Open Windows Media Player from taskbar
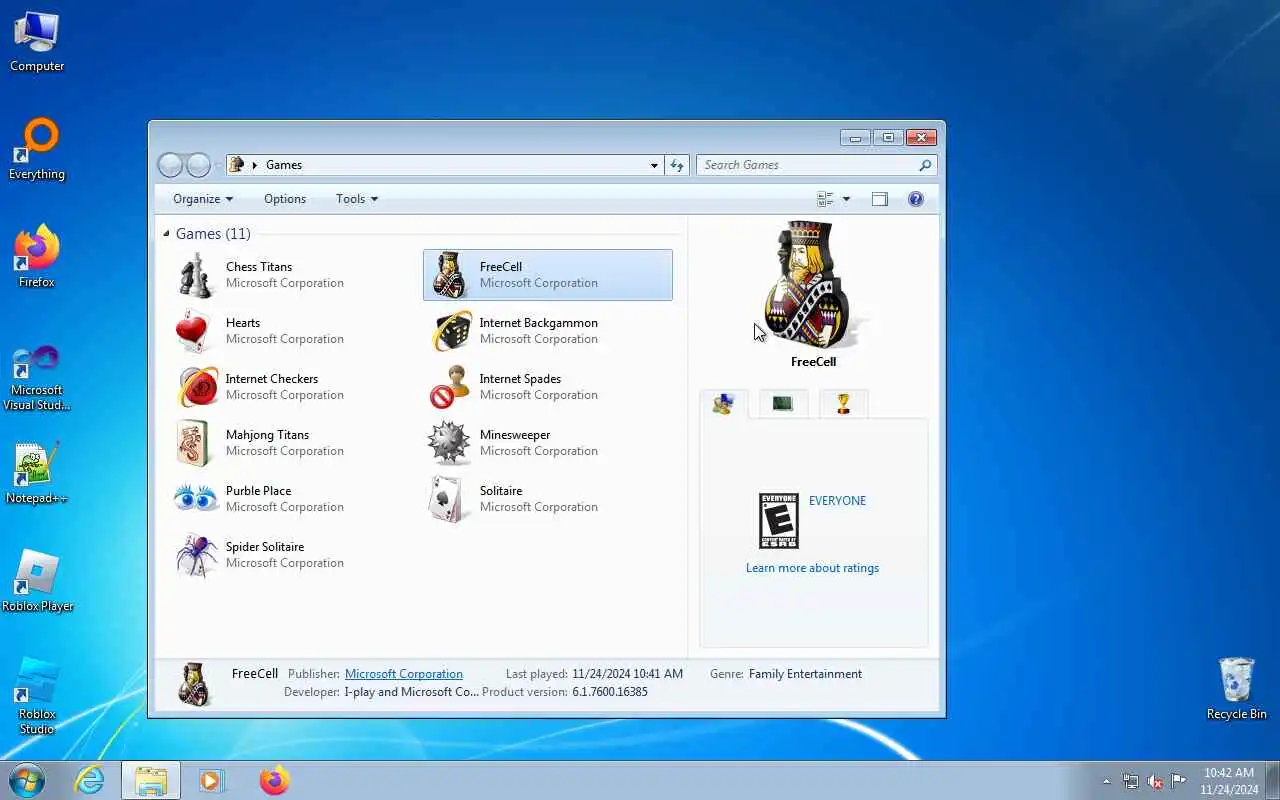1280x800 pixels. tap(212, 780)
